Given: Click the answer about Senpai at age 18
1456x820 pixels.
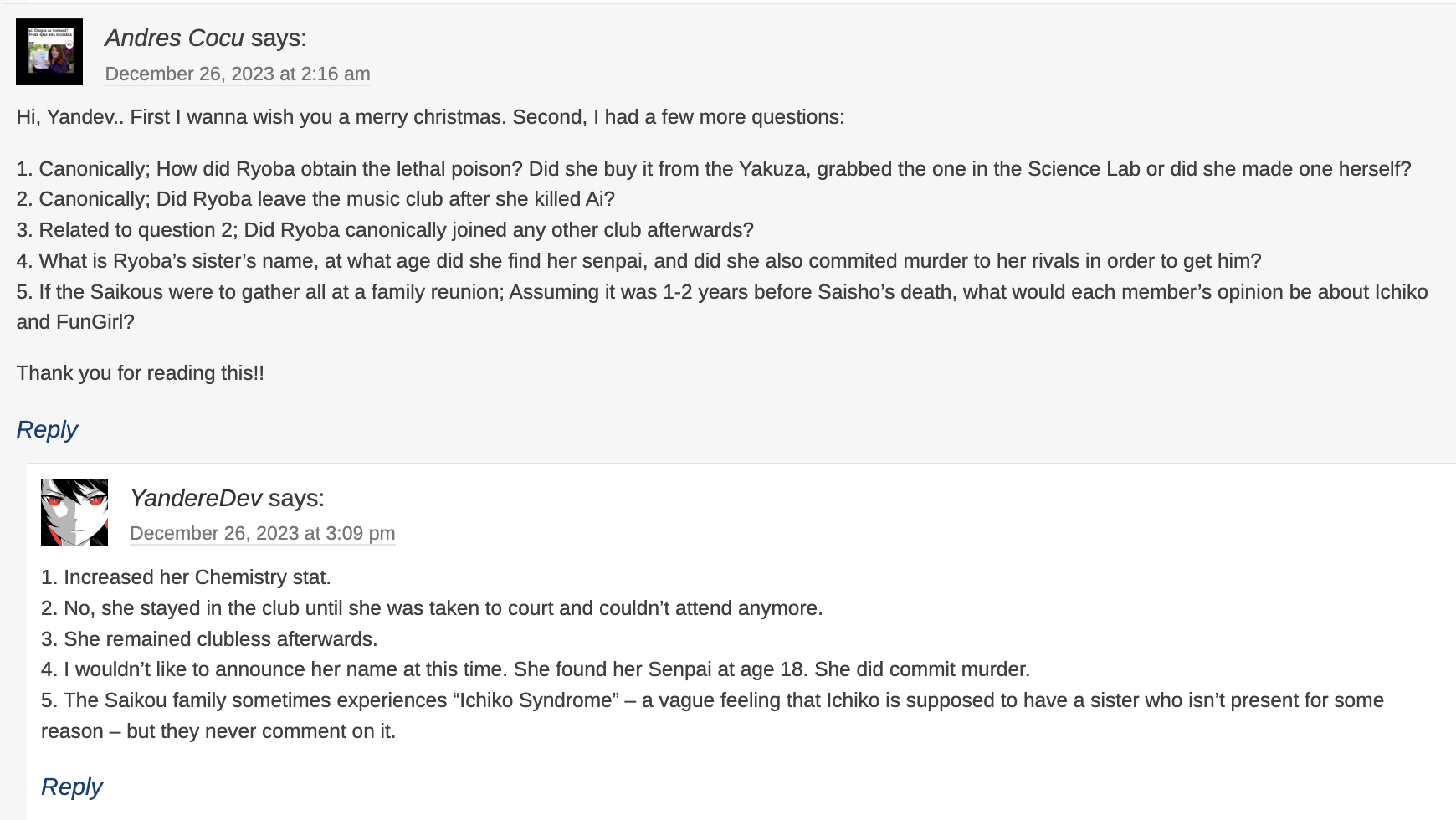Looking at the screenshot, I should 536,669.
